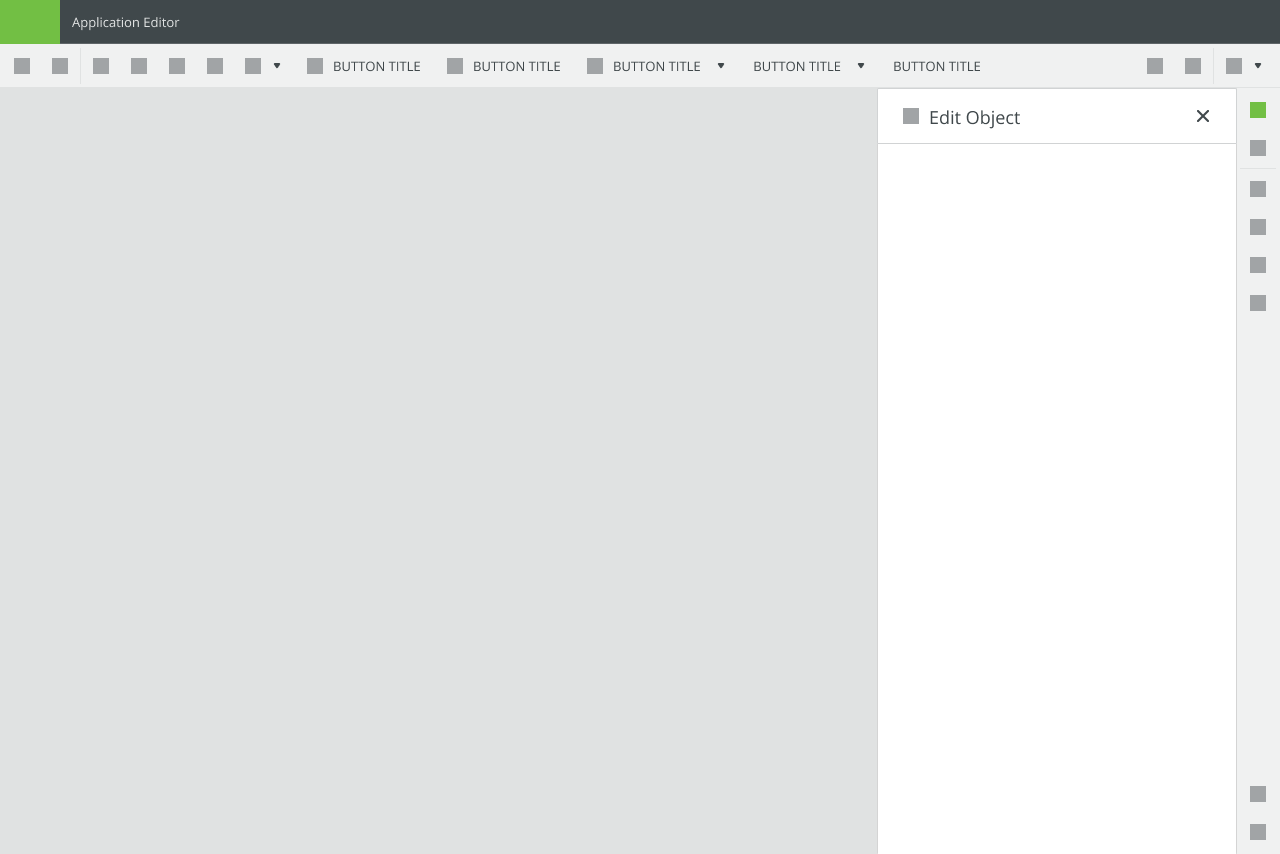Click the Application Editor title text
The height and width of the screenshot is (854, 1280).
point(126,22)
